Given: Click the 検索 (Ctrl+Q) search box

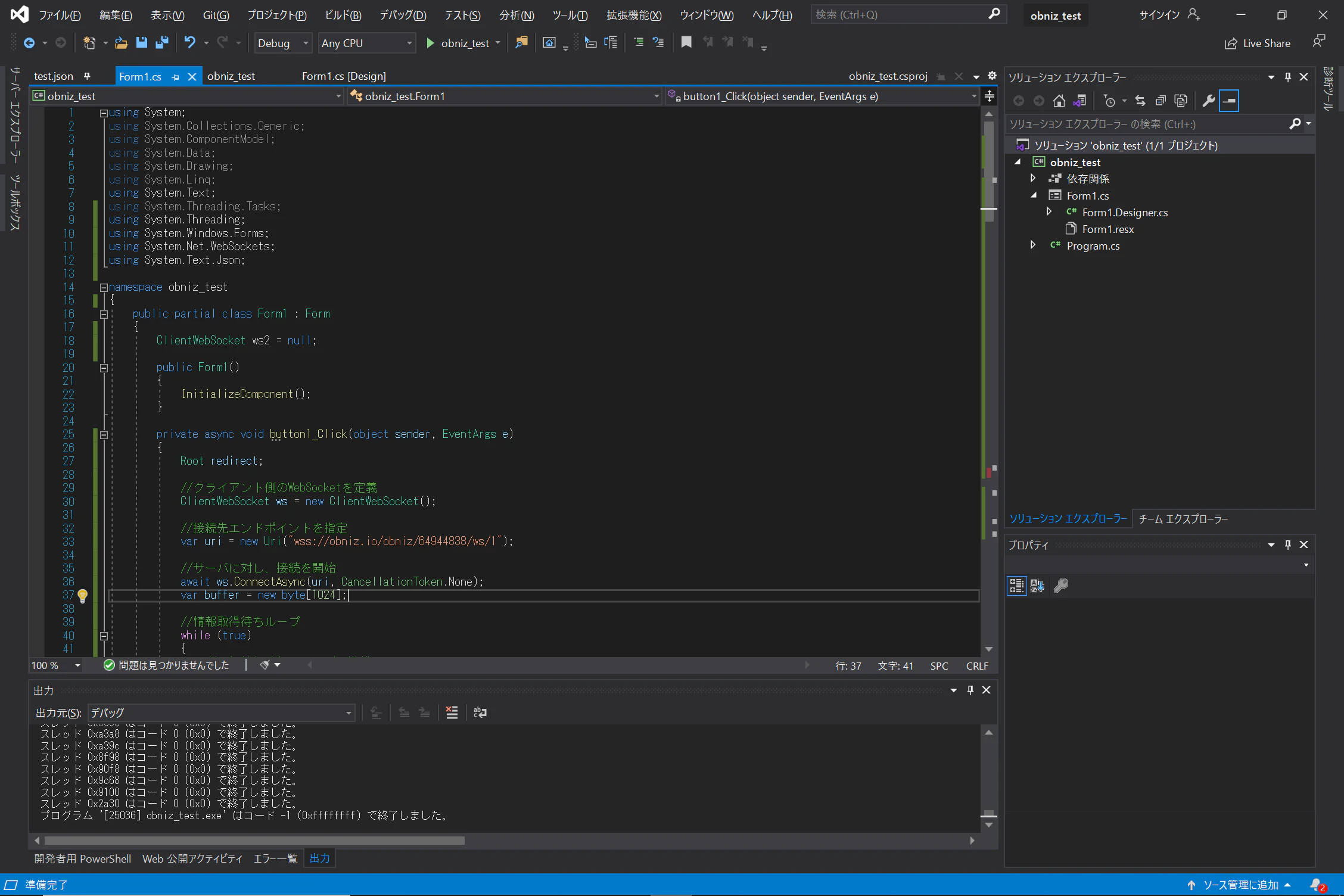Looking at the screenshot, I should (909, 14).
